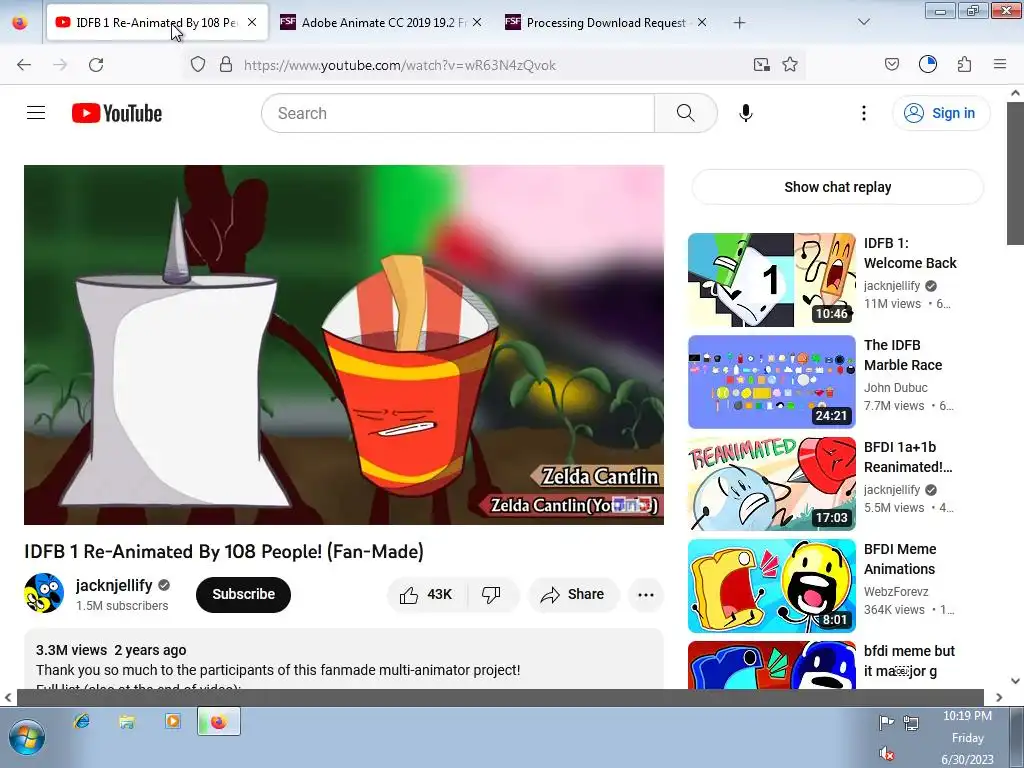Screen dimensions: 1024x768
Task: Open the Firefox application menu
Action: click(1000, 64)
